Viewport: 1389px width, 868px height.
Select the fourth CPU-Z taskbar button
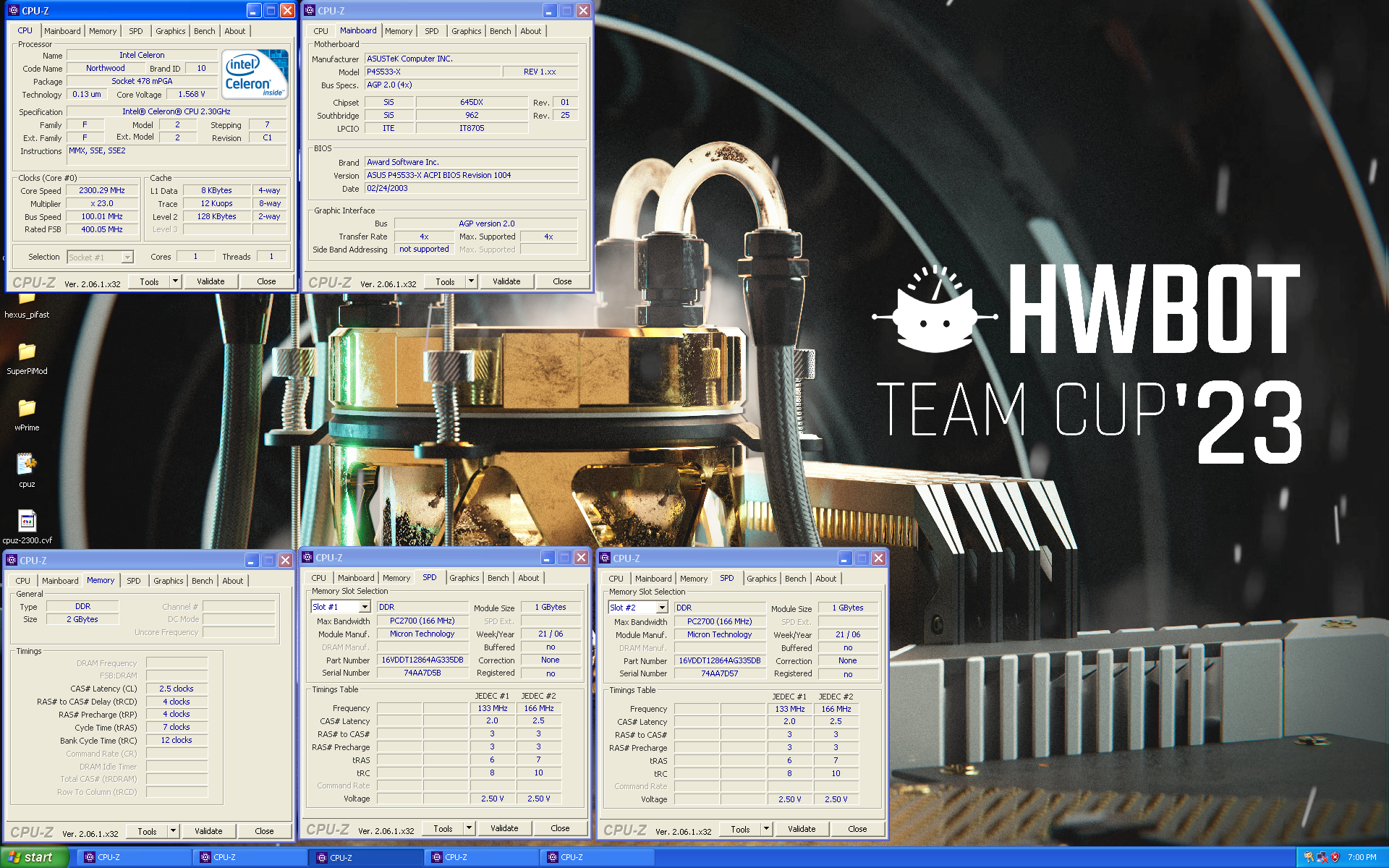[482, 857]
